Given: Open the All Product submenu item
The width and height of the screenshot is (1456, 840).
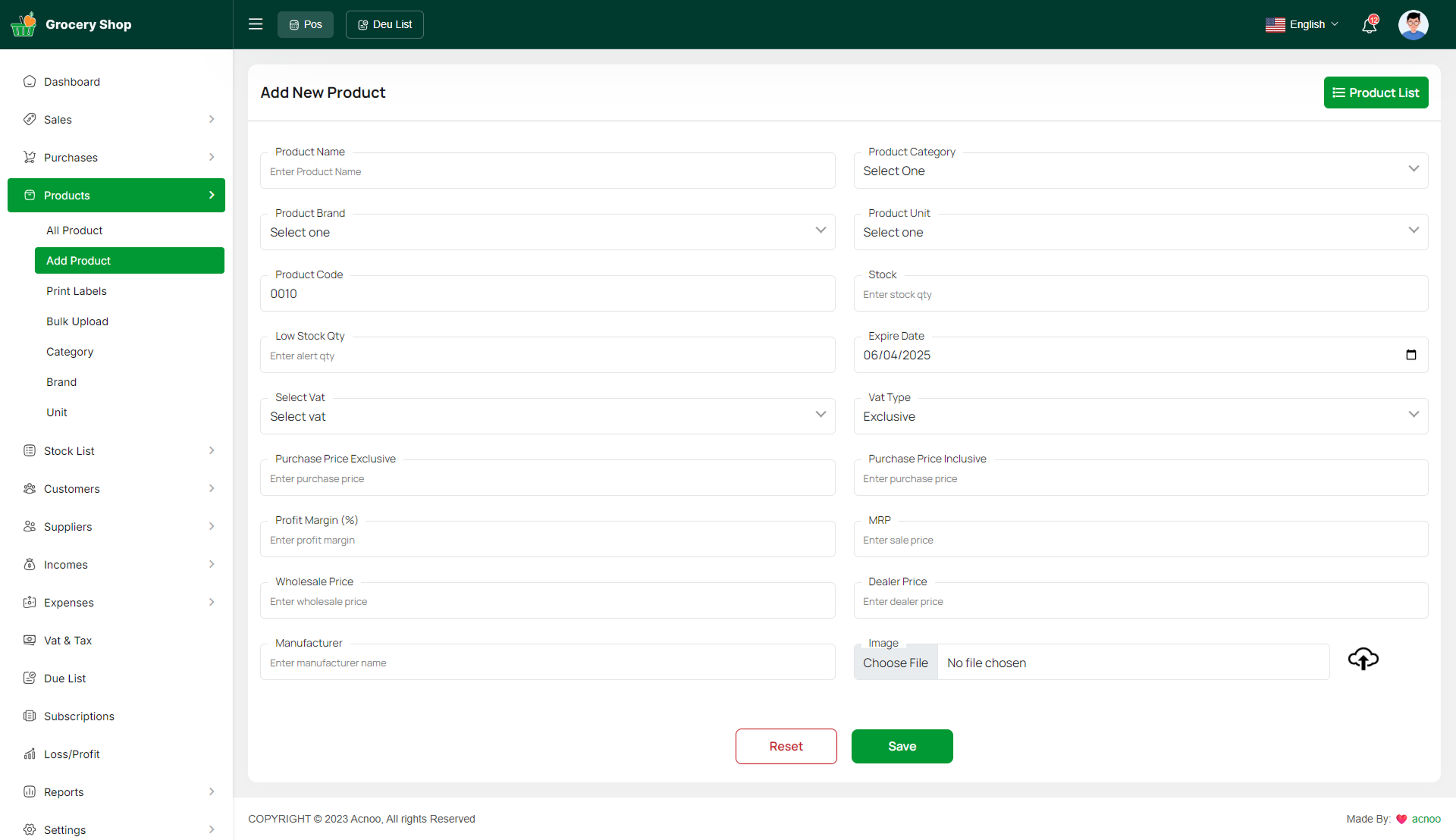Looking at the screenshot, I should click(74, 230).
